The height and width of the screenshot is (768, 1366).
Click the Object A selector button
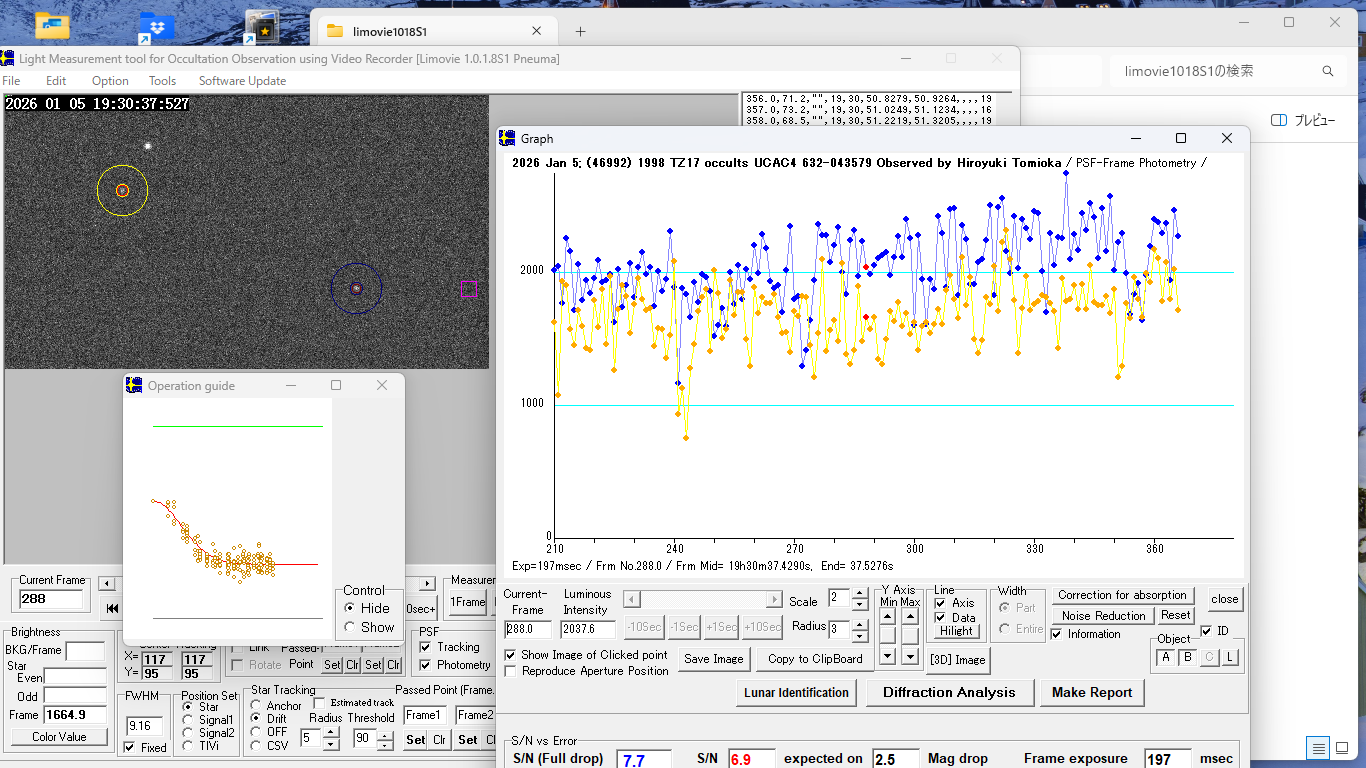(1165, 657)
